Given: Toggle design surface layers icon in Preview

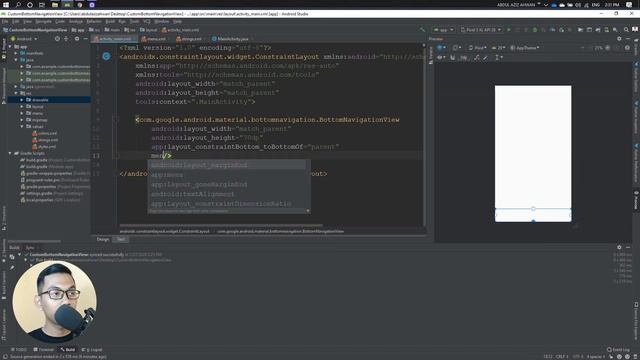Looking at the screenshot, I should pos(441,48).
